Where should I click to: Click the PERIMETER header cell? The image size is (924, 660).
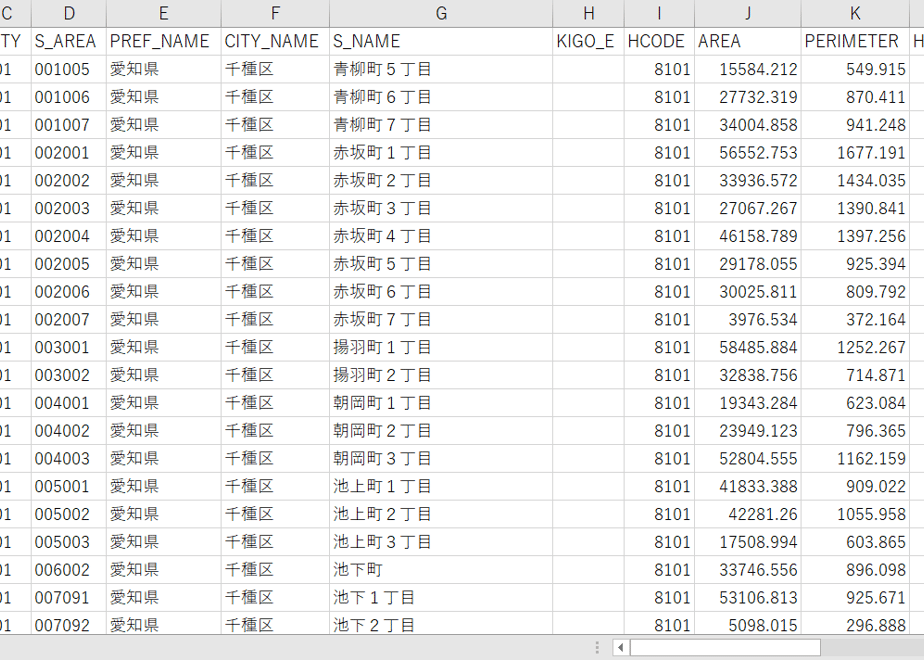point(855,41)
